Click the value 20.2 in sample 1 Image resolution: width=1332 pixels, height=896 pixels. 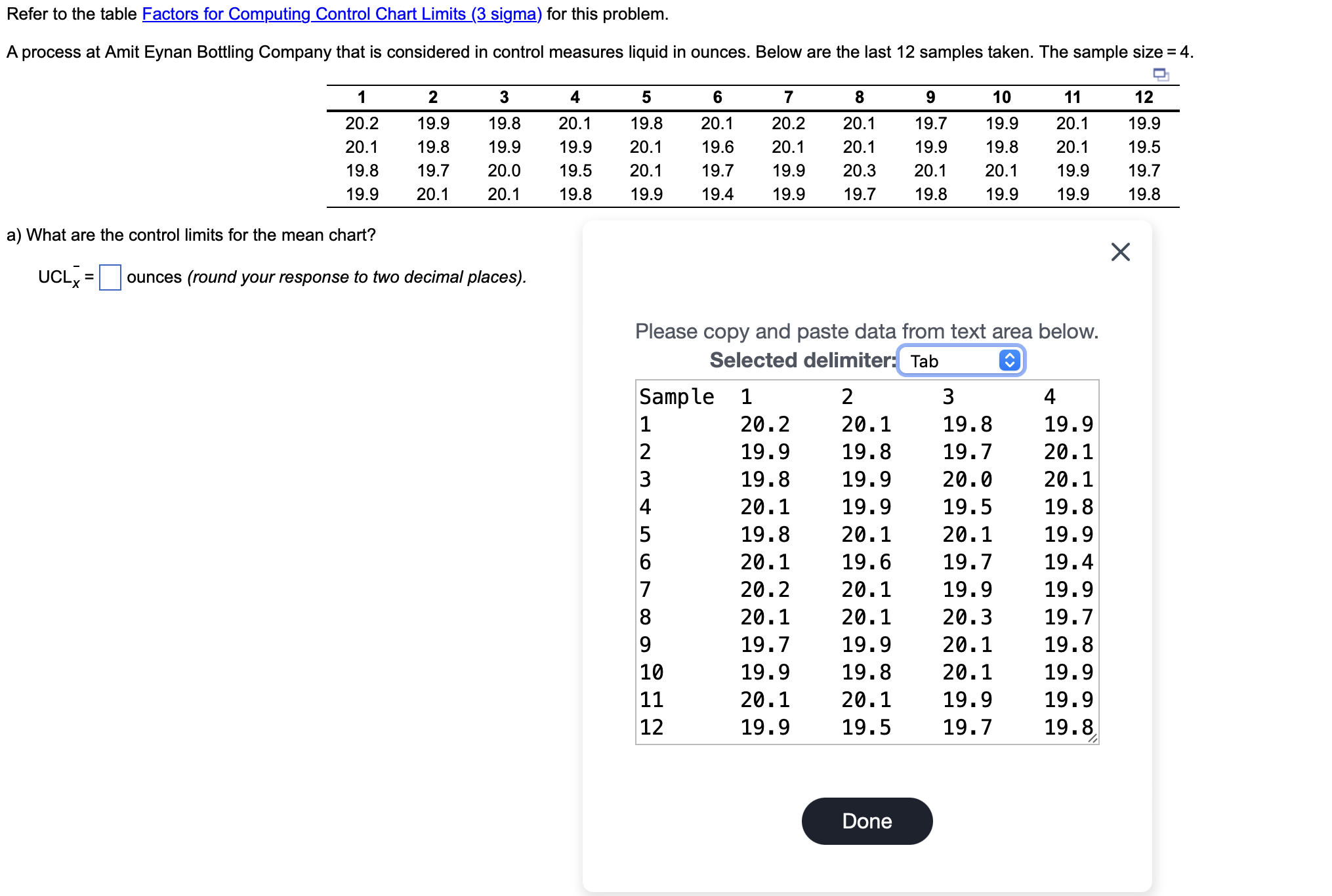tap(362, 123)
